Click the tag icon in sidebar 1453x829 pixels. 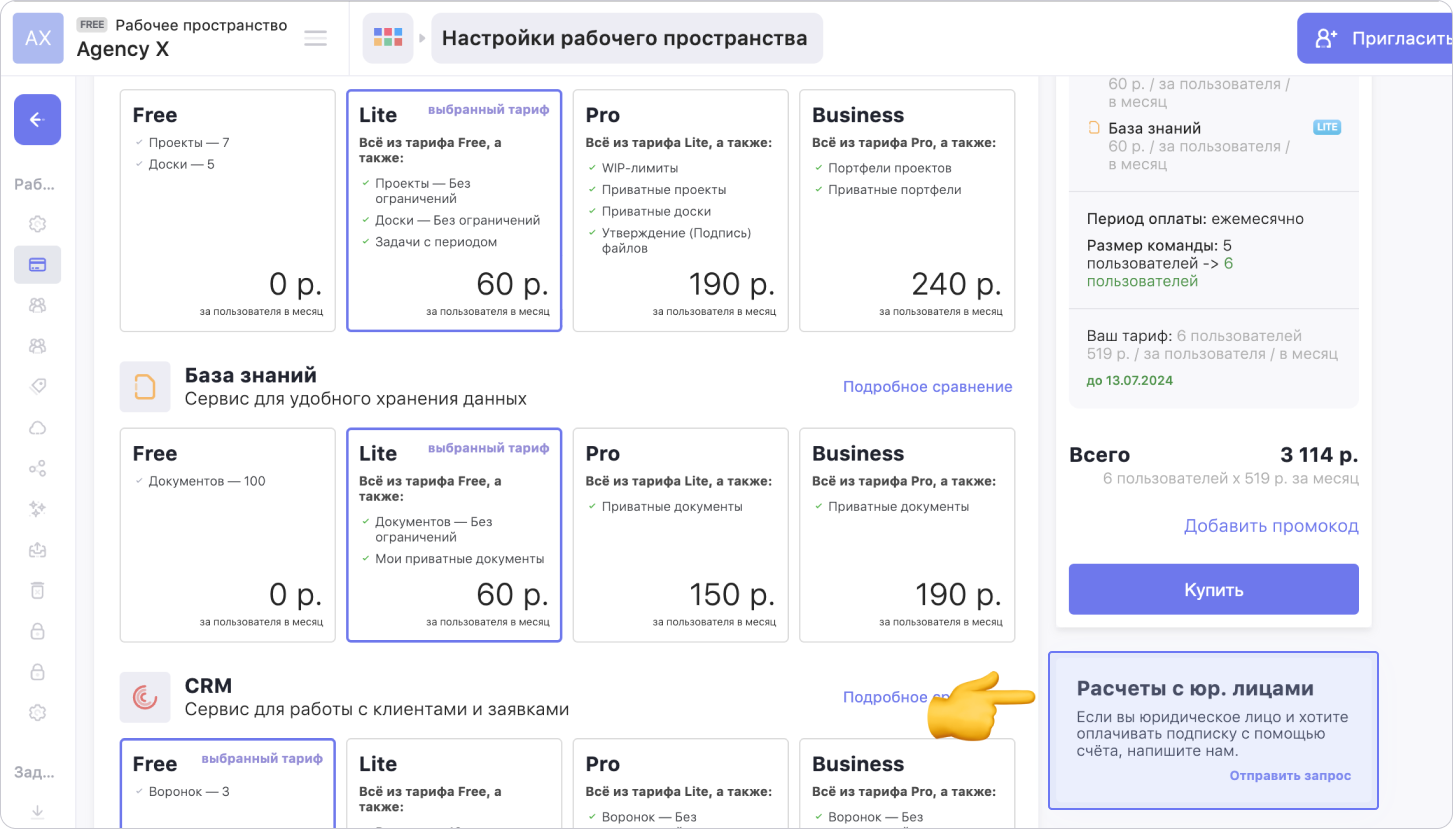click(x=37, y=387)
